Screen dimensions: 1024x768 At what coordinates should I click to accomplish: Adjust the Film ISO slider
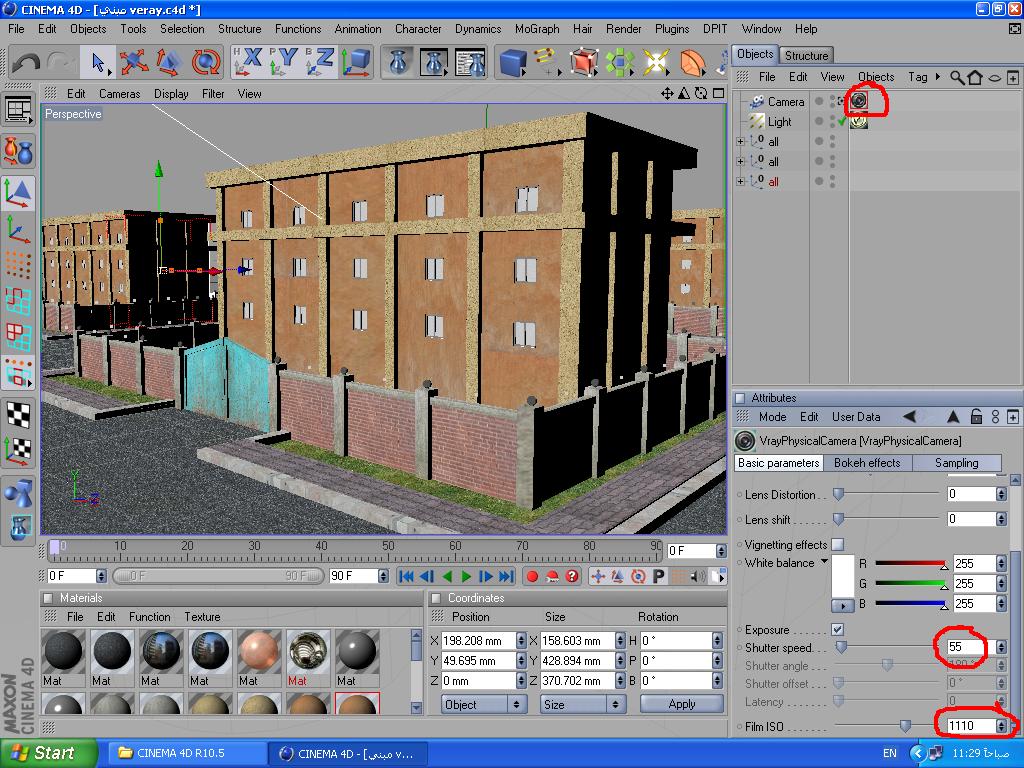click(x=905, y=726)
